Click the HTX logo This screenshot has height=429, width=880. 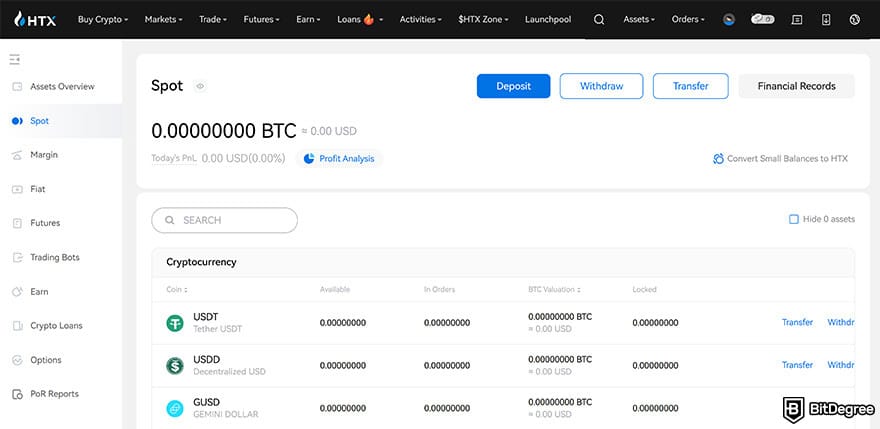pyautogui.click(x=34, y=19)
